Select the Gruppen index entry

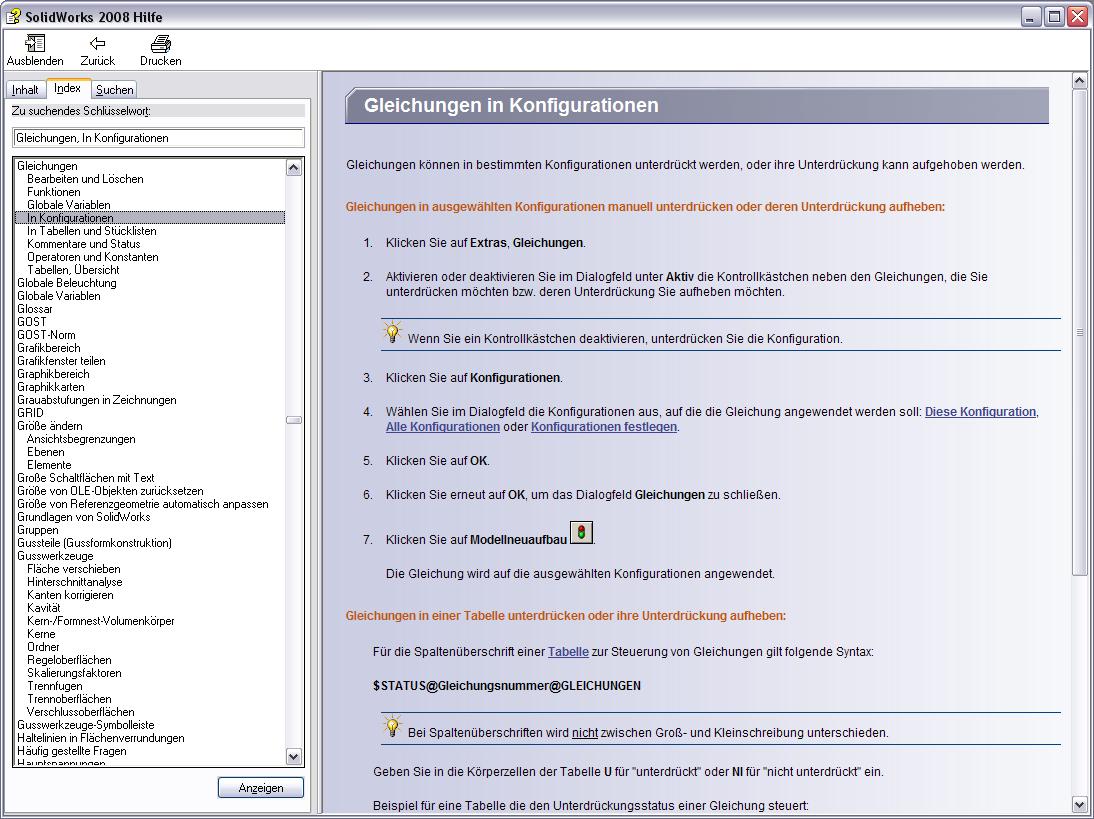coord(38,530)
